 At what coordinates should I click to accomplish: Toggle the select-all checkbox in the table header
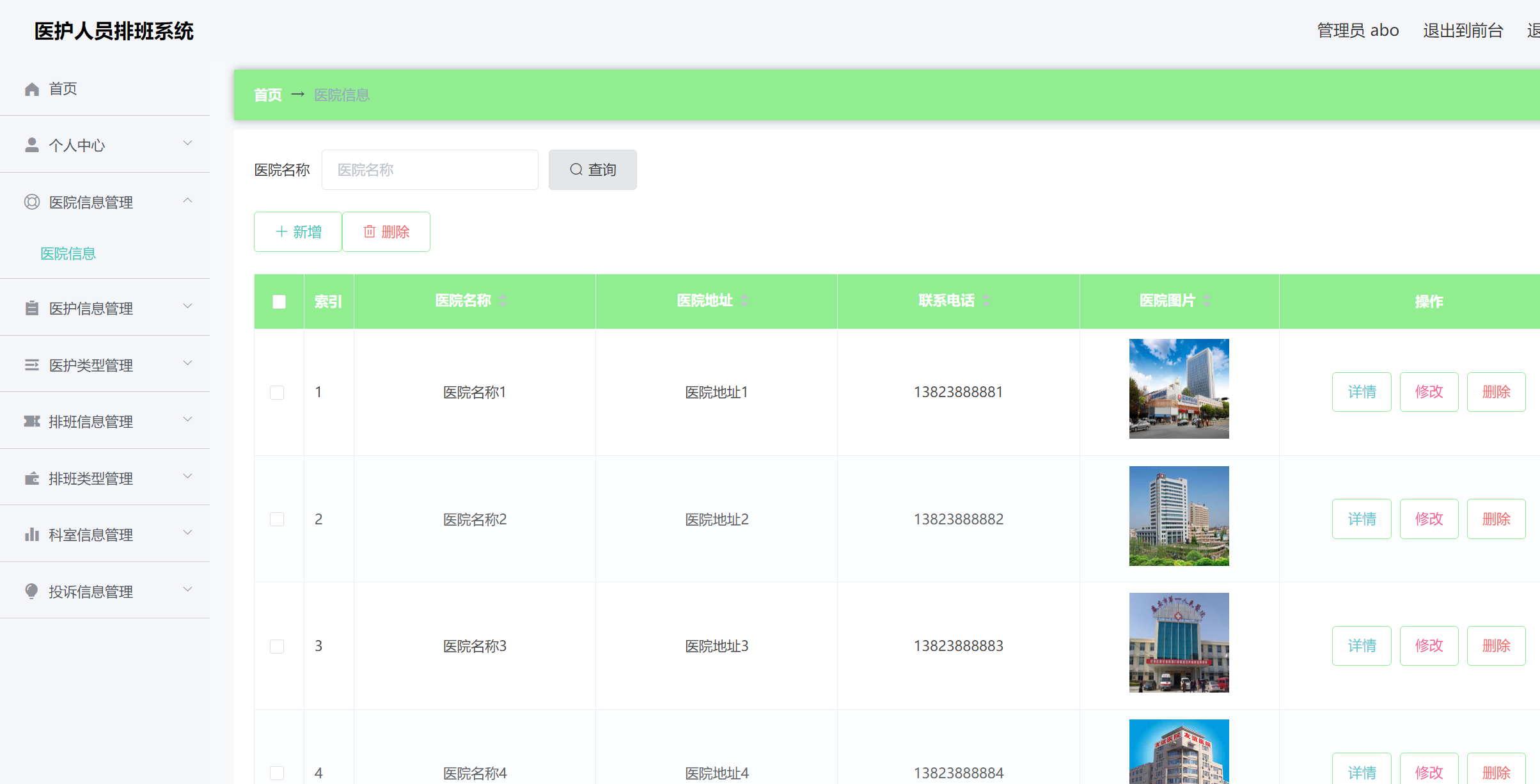tap(279, 302)
